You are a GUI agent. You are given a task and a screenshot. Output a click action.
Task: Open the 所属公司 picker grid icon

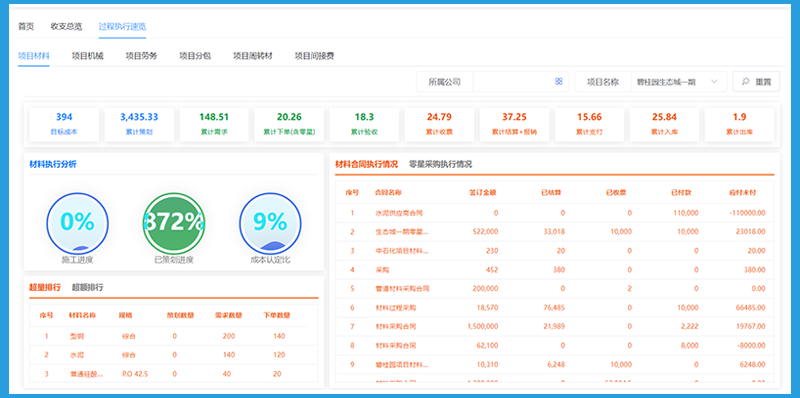(559, 81)
